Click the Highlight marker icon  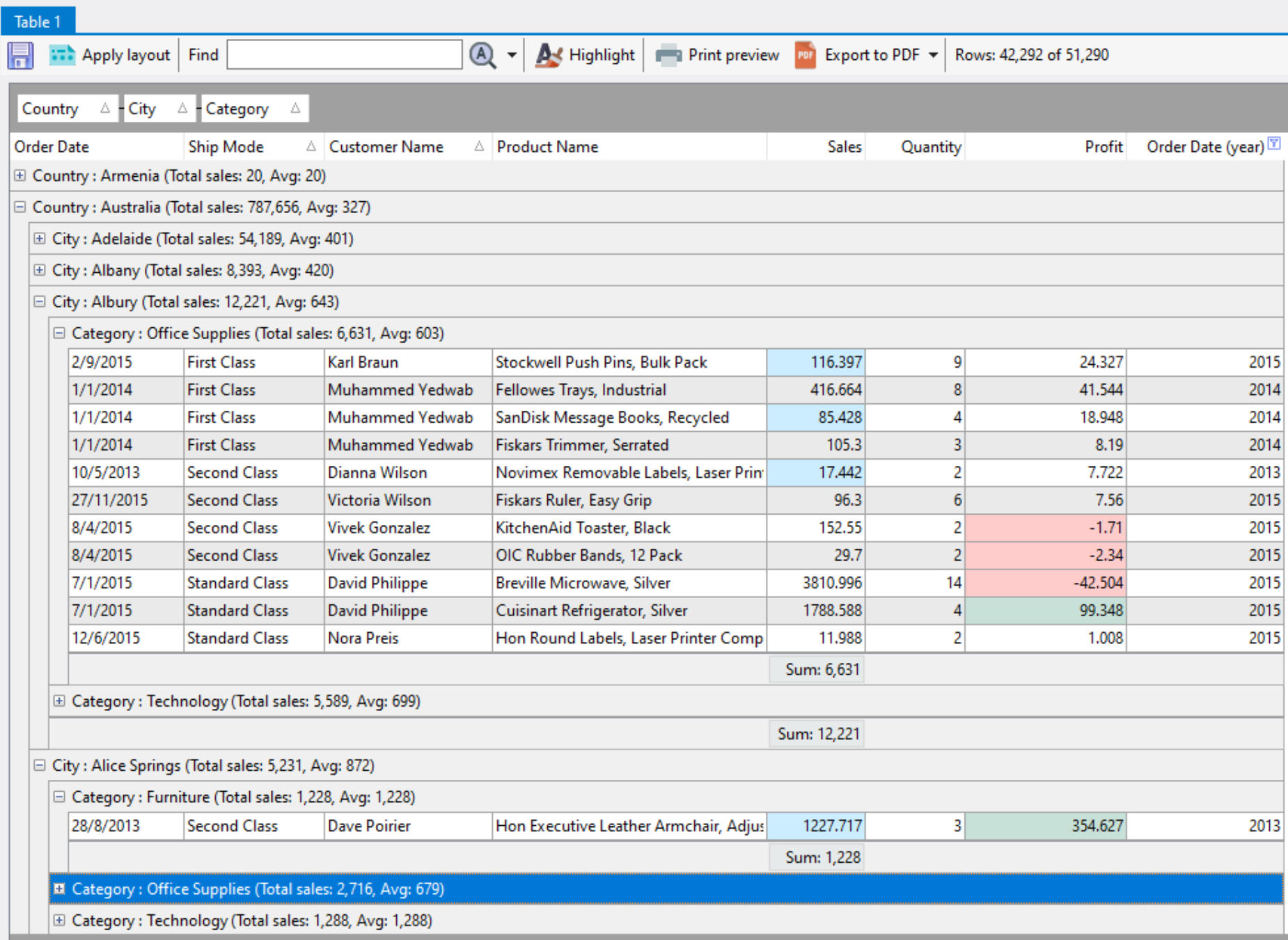tap(548, 55)
